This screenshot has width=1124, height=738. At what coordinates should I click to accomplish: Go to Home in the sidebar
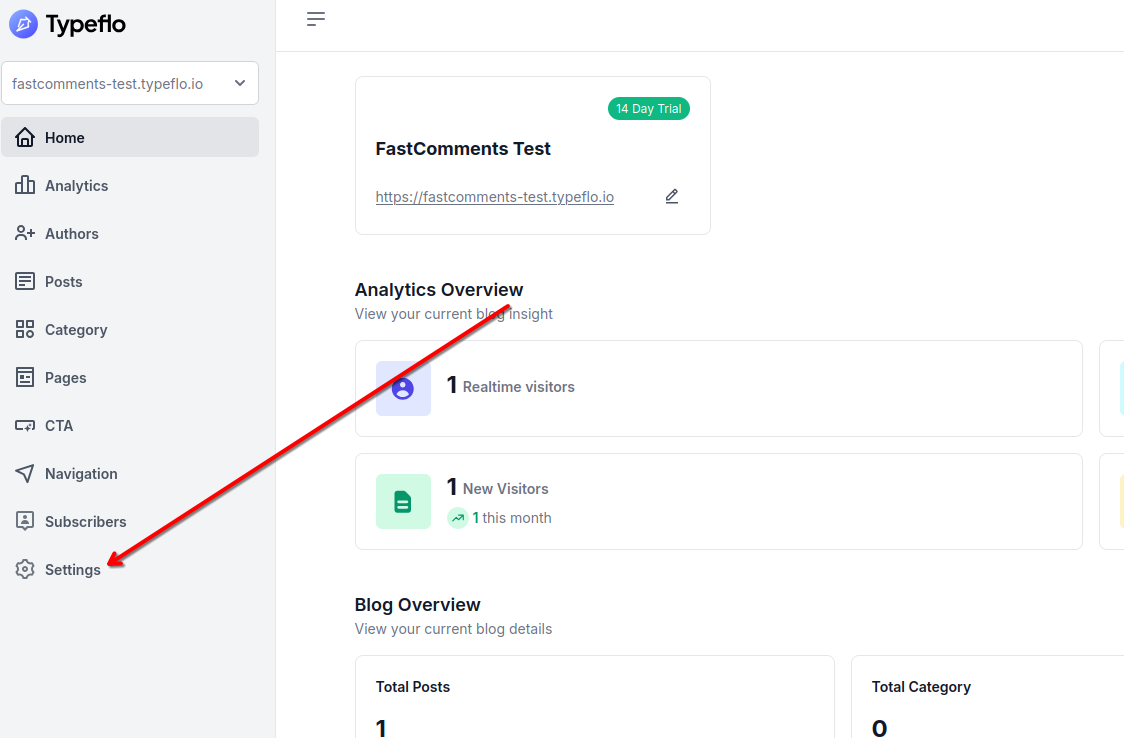coord(130,137)
